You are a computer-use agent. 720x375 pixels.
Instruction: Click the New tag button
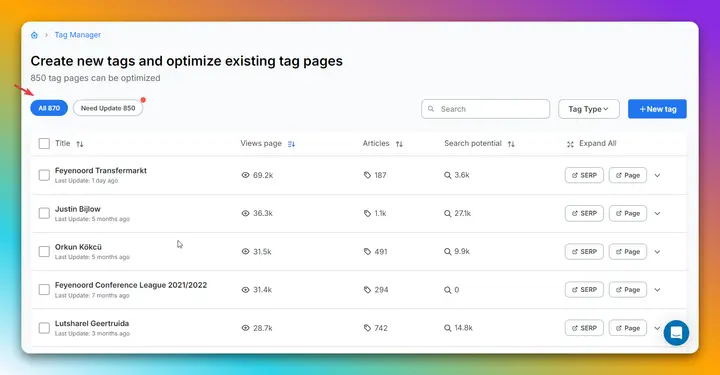point(657,109)
